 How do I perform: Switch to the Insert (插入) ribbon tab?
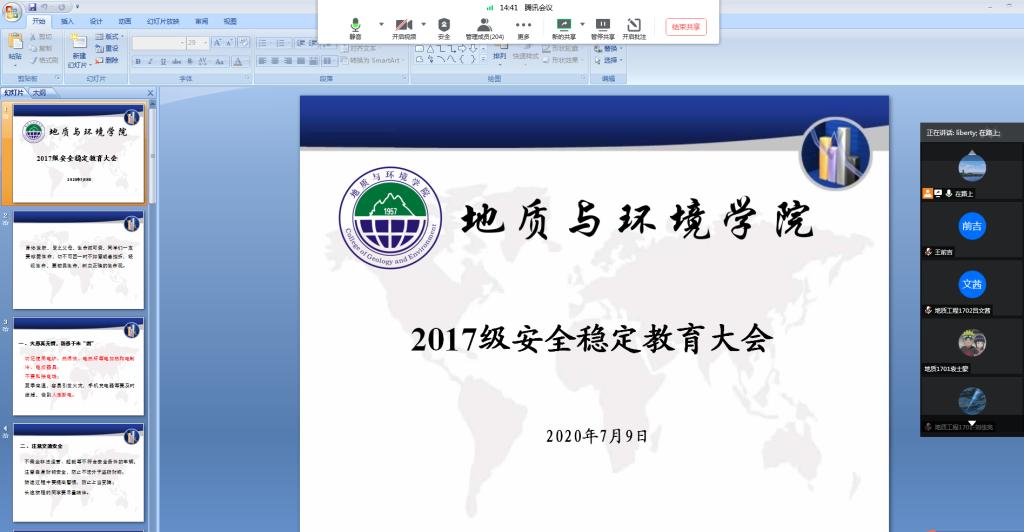(67, 20)
